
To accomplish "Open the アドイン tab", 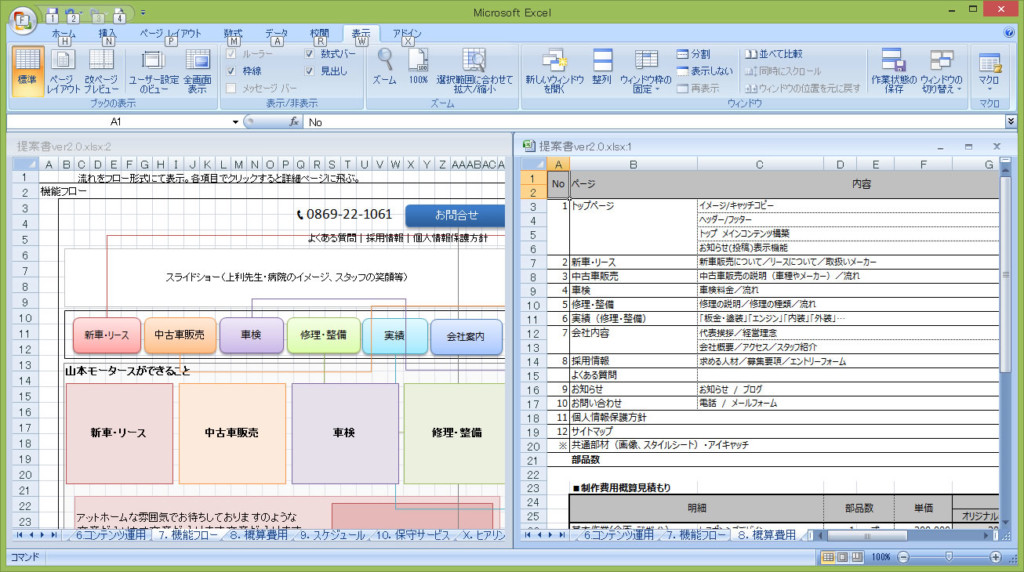I will click(407, 34).
